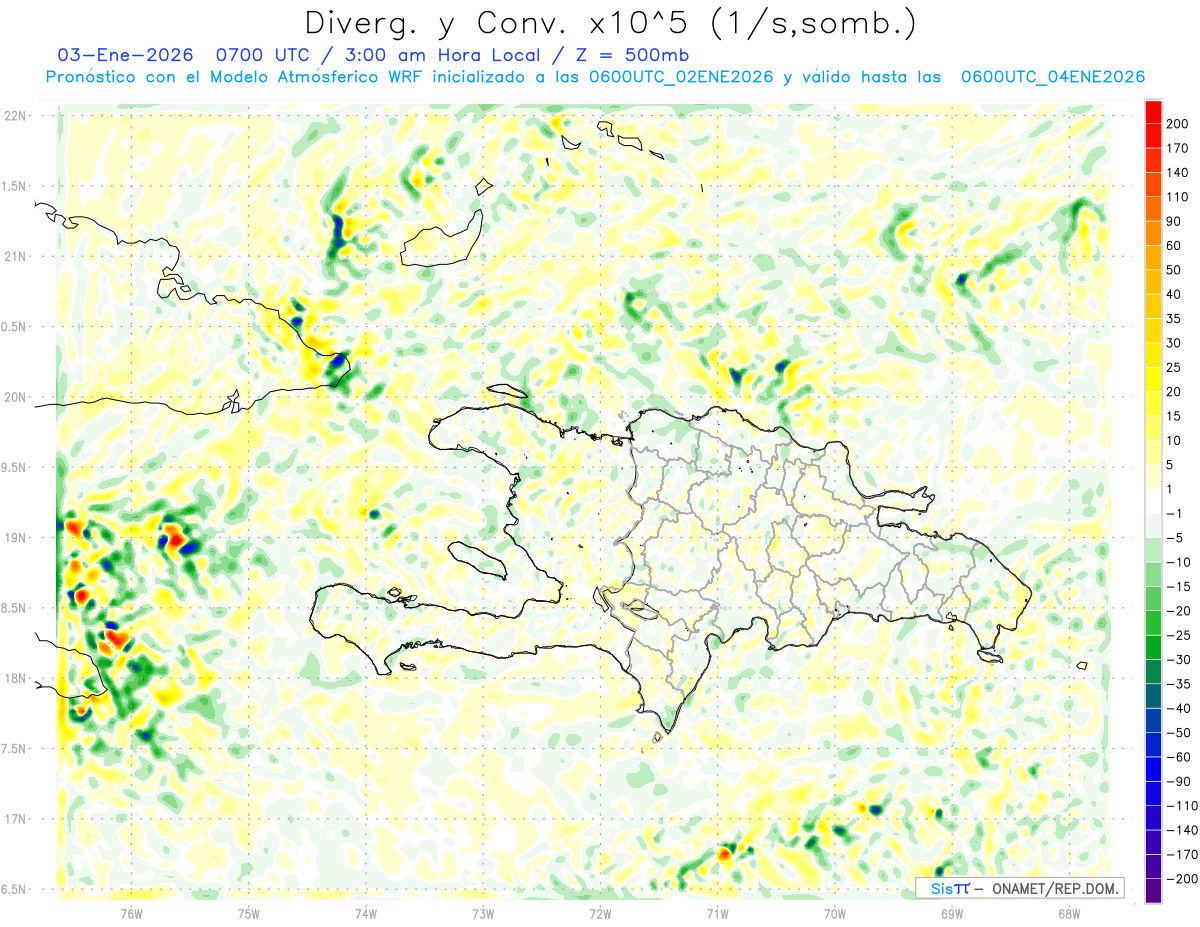
Task: Click the latitude label '22N'
Action: (15, 116)
